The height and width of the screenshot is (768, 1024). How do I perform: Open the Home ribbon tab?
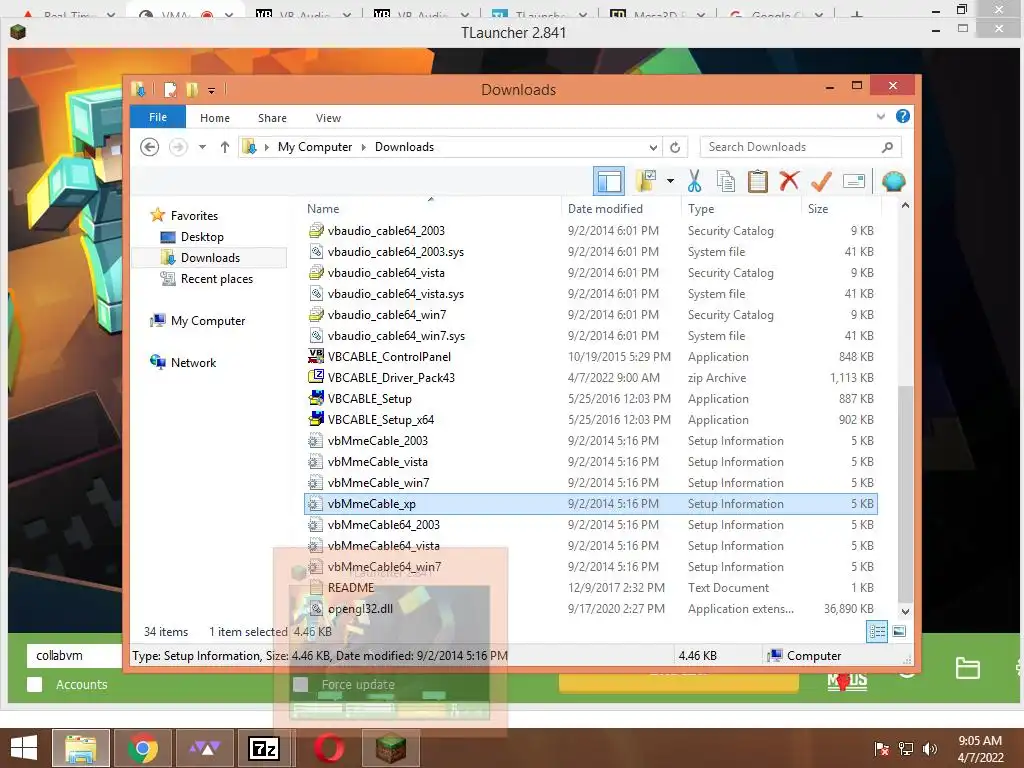click(215, 118)
